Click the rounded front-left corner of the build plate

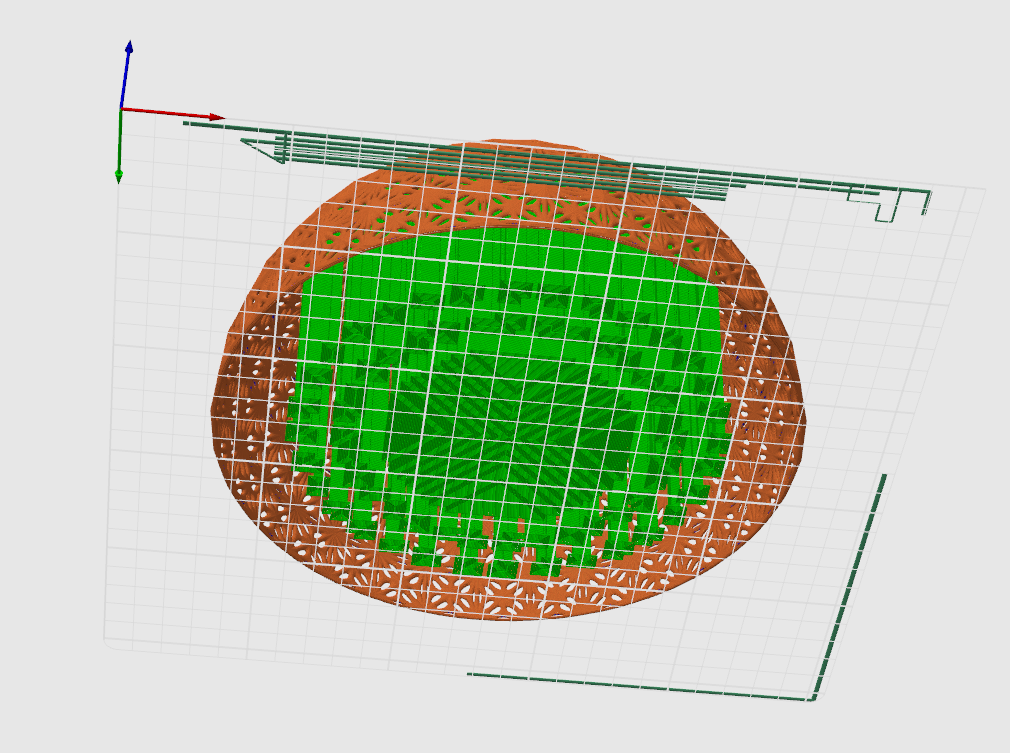click(x=108, y=642)
